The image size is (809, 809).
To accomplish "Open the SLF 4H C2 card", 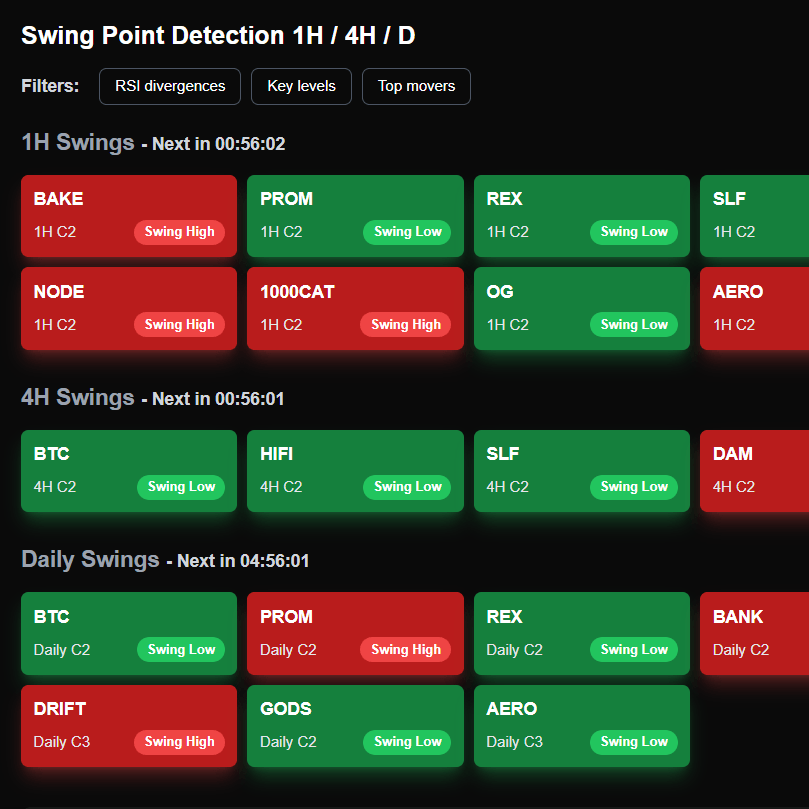I will 581,471.
